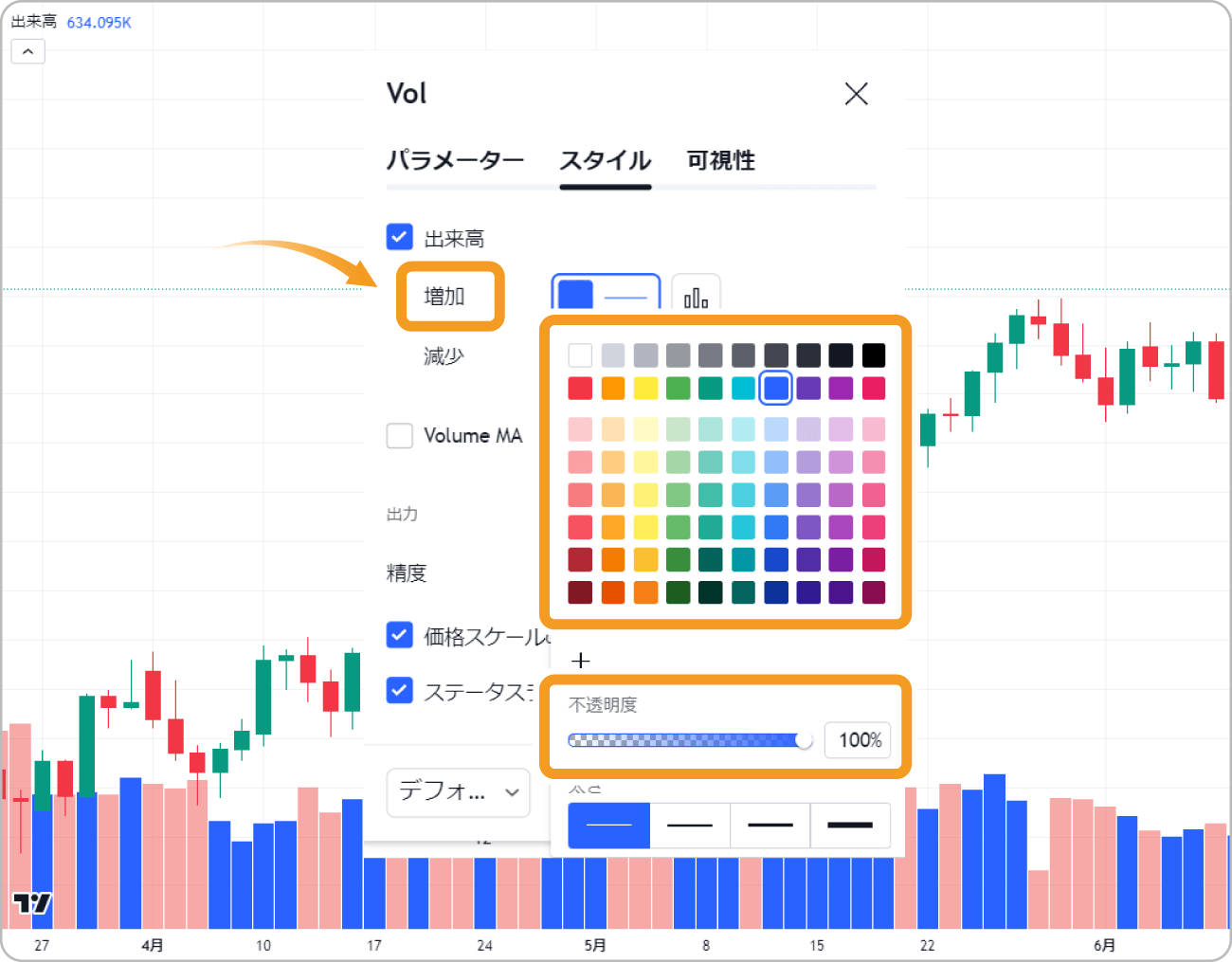Select the thickest line thickness option

[x=850, y=826]
